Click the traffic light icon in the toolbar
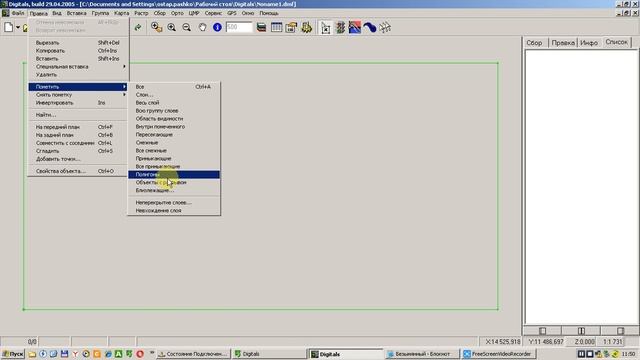Image resolution: width=640 pixels, height=360 pixels. [340, 27]
